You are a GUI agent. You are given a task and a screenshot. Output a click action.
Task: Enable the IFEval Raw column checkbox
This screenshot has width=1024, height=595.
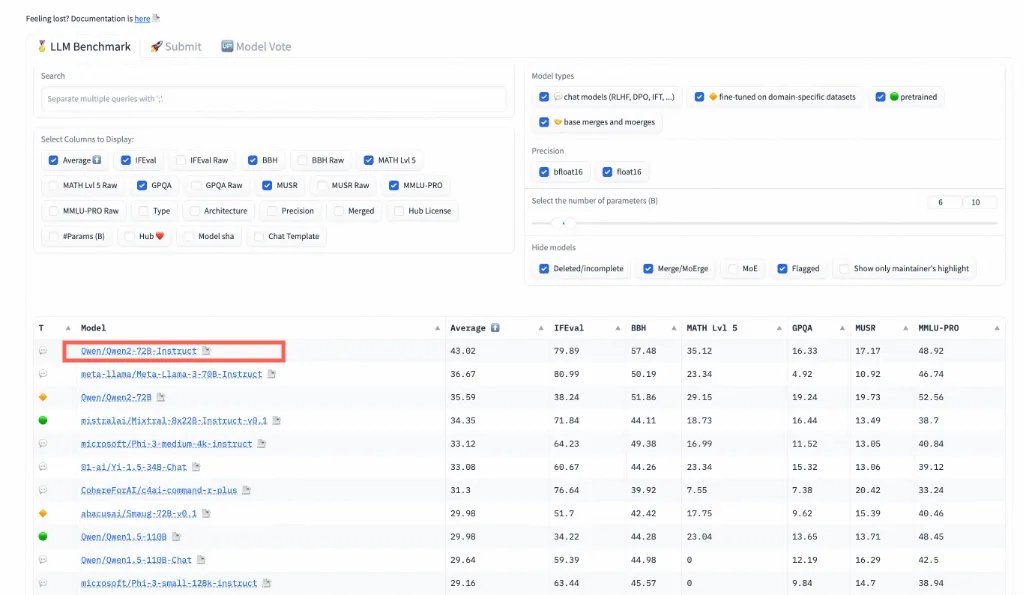click(x=180, y=160)
